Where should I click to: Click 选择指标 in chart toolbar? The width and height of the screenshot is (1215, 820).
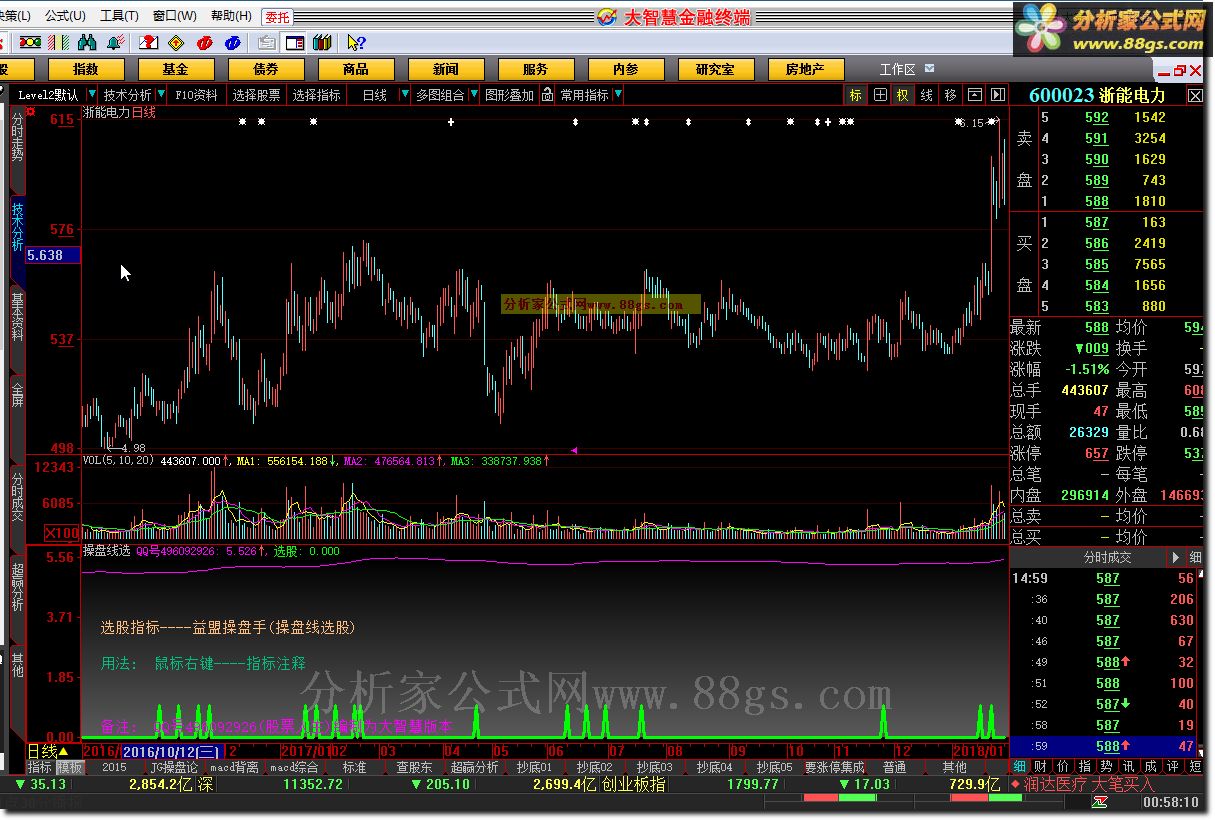coord(317,95)
